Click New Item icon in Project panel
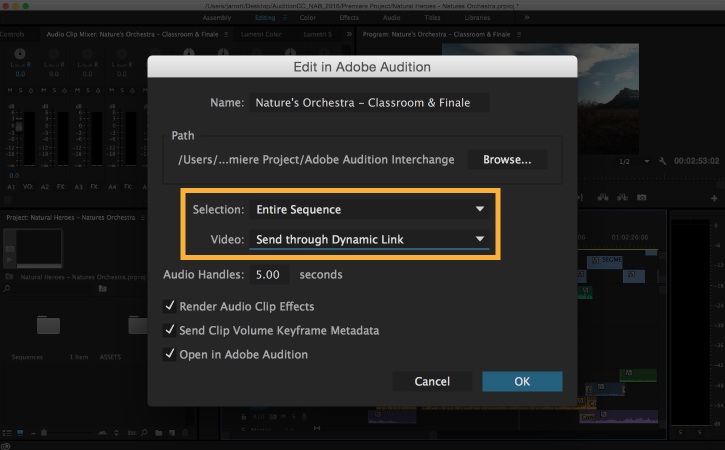The height and width of the screenshot is (450, 725). click(x=172, y=433)
